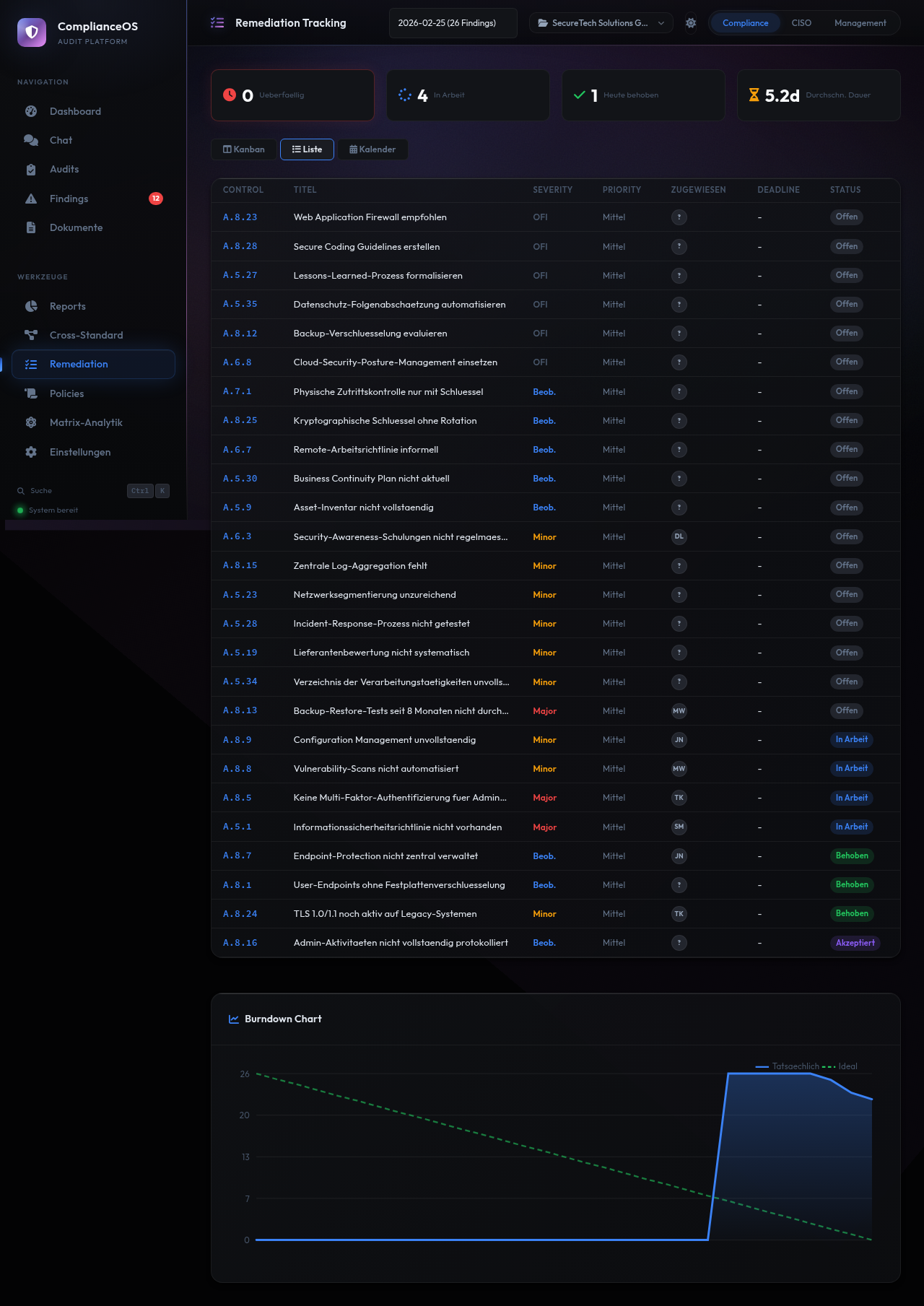The image size is (924, 1306).
Task: Click the SM avatar on row A.5.1
Action: [679, 827]
